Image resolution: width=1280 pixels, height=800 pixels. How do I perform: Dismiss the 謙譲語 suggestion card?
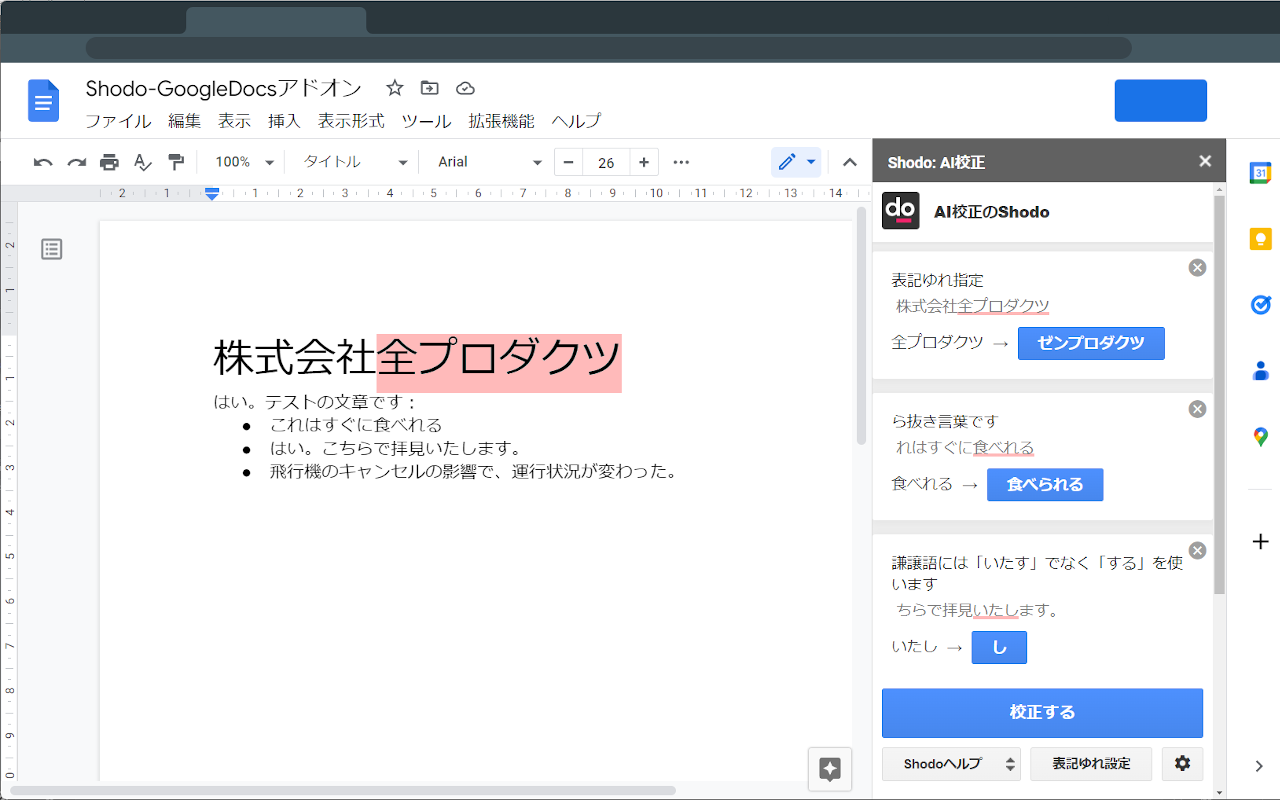(x=1197, y=550)
